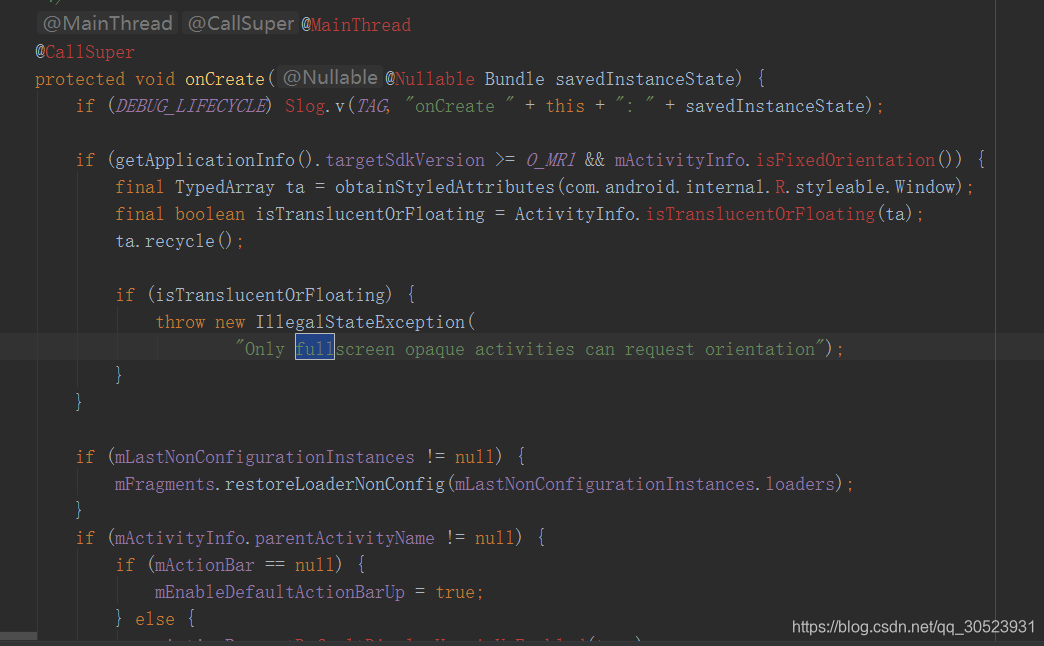Click the mFragments field
1044x646 pixels.
(x=164, y=484)
